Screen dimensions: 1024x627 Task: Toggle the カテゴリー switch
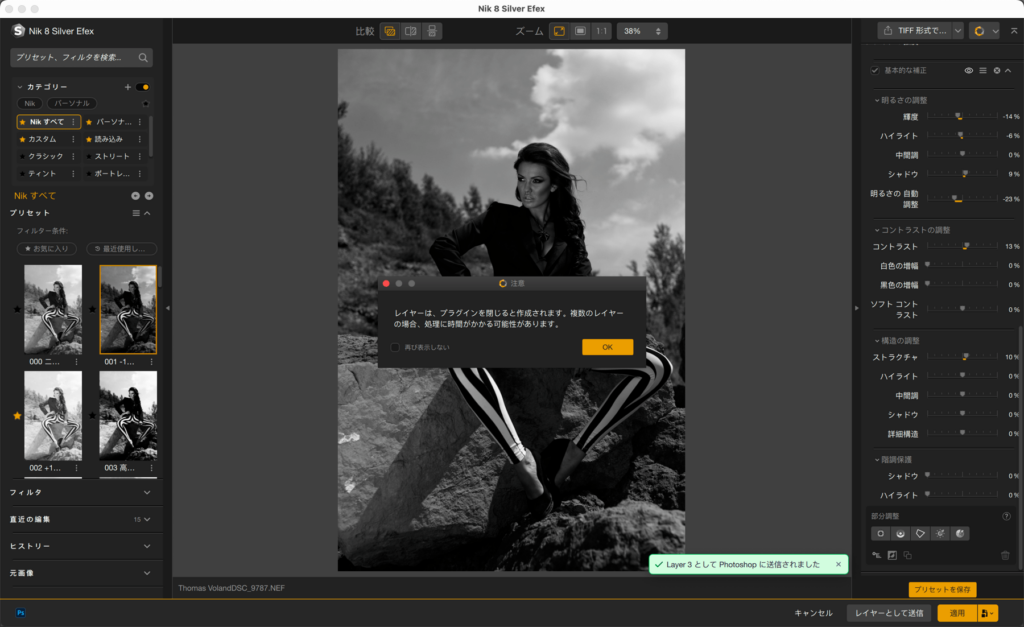(142, 87)
